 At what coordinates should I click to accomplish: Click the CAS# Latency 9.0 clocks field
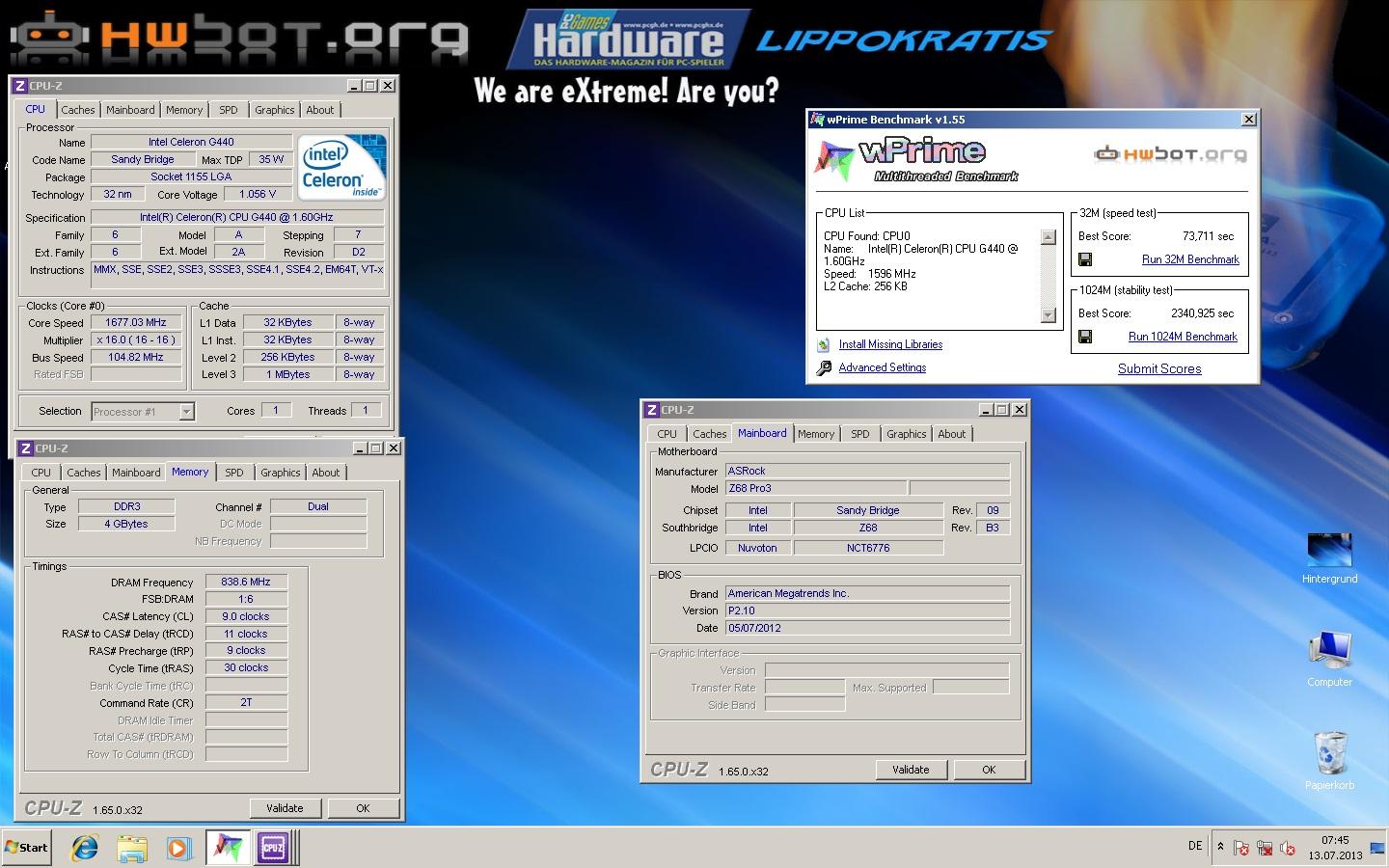[246, 616]
